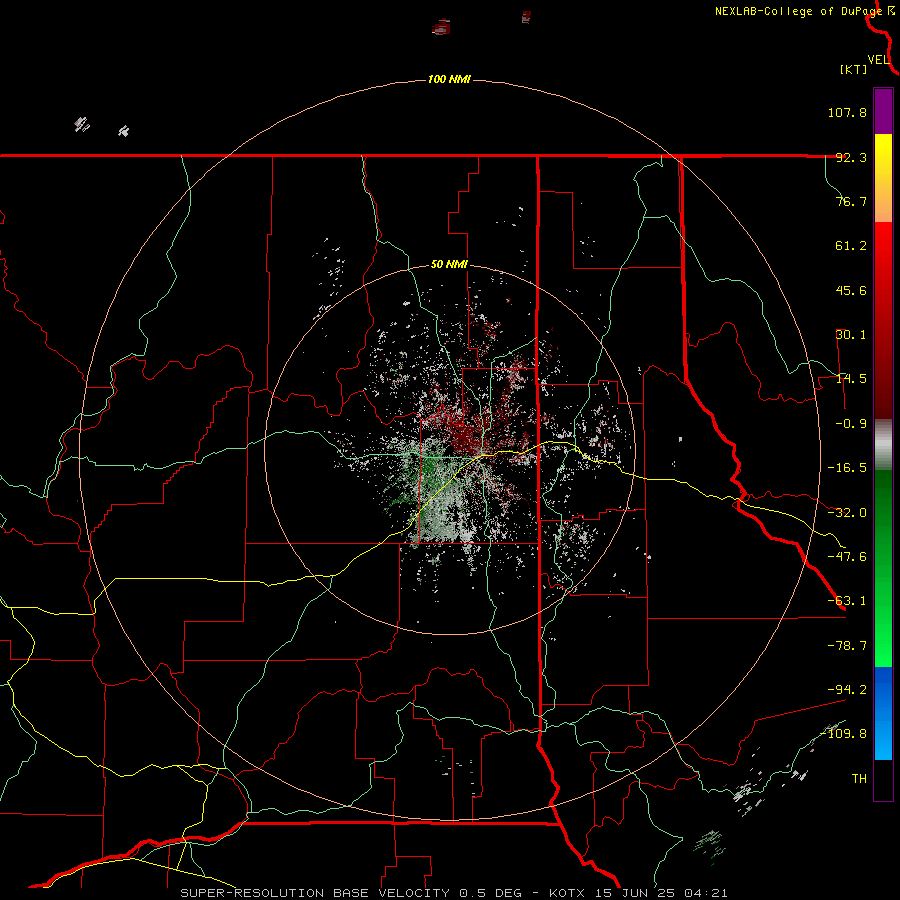Click the 50 NMI range ring label
The height and width of the screenshot is (900, 900).
pyautogui.click(x=449, y=265)
